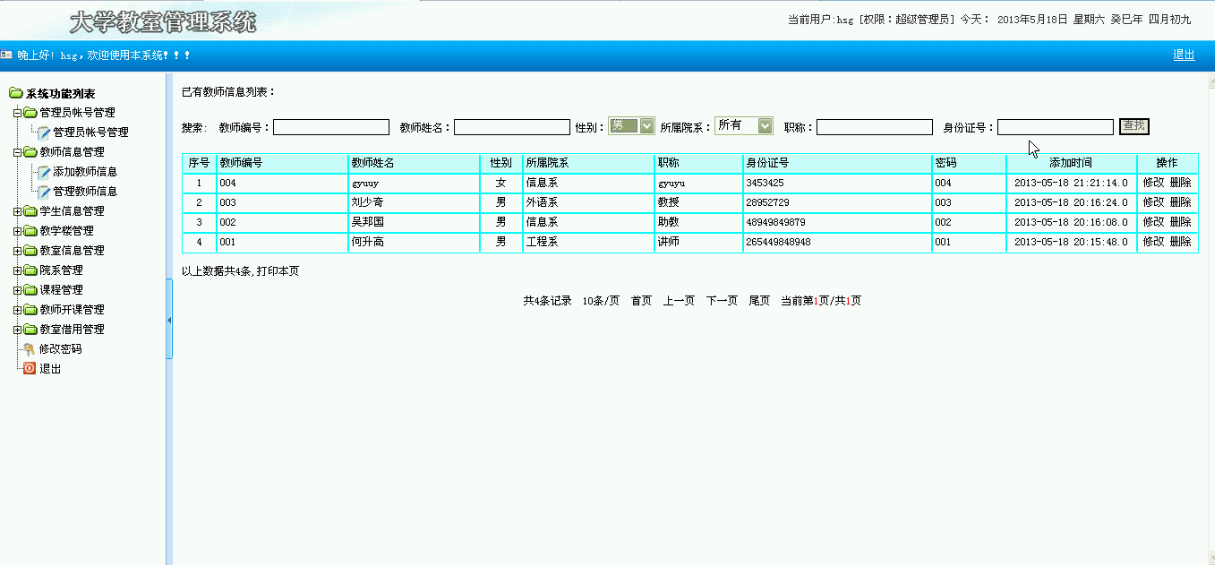Open the 管理员帐号管理 sub-item page icon
Image resolution: width=1215 pixels, height=565 pixels.
(44, 132)
